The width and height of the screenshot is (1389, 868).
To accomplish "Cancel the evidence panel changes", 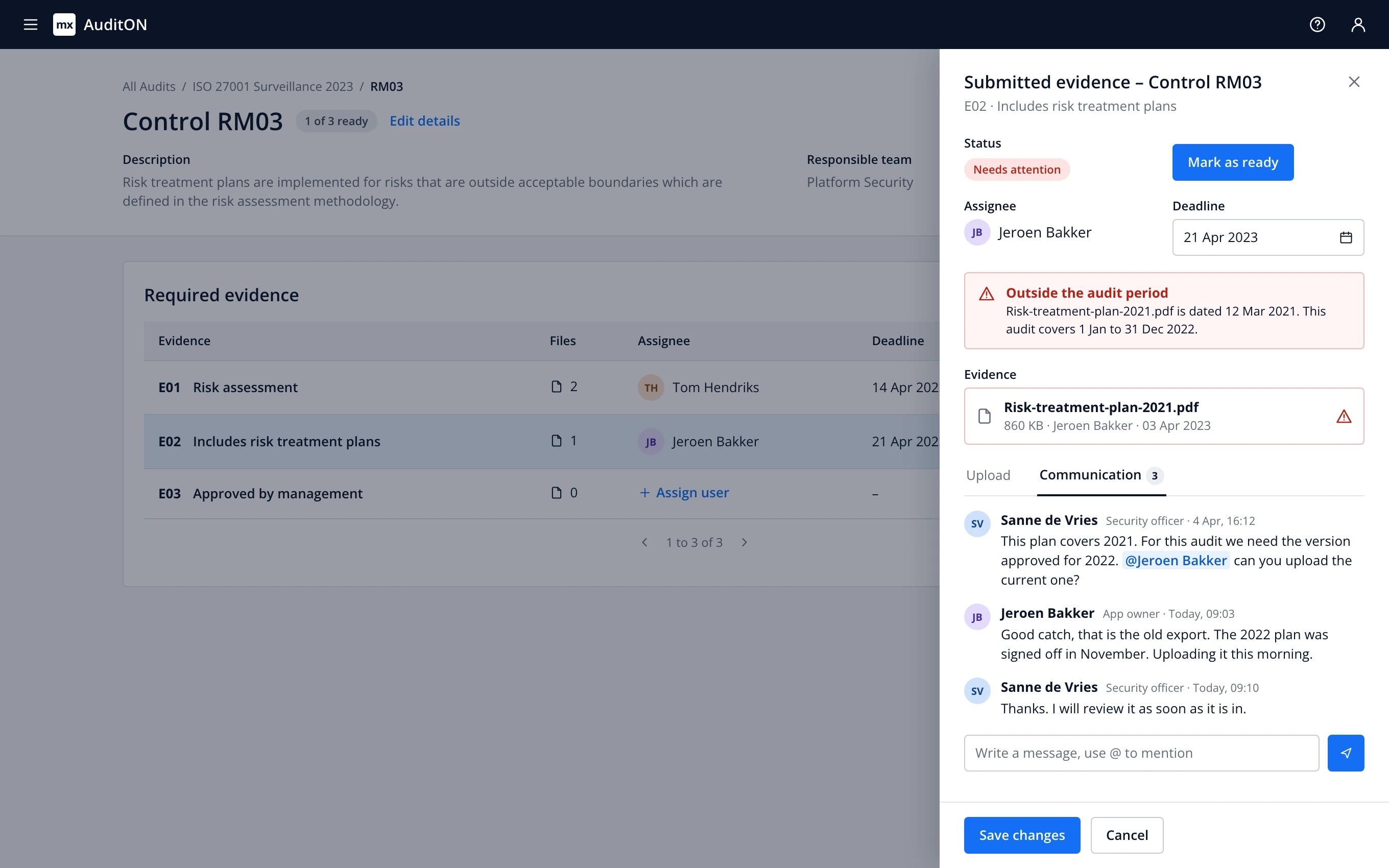I will coord(1127,835).
